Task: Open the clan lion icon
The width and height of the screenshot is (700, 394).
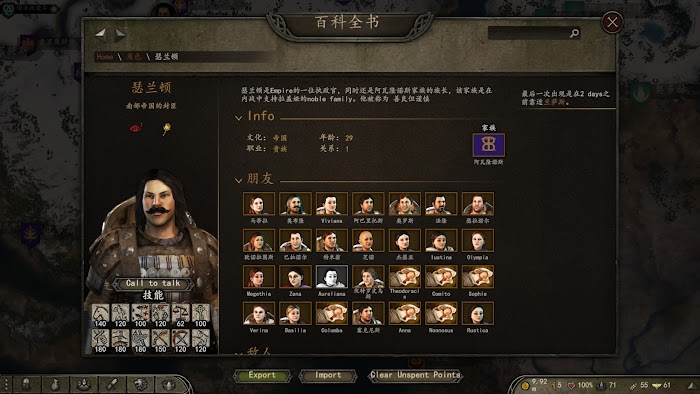Action: click(141, 385)
